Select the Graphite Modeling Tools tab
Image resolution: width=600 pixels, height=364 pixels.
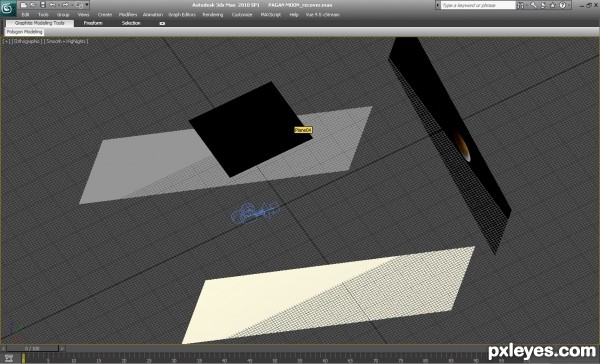tap(40, 23)
